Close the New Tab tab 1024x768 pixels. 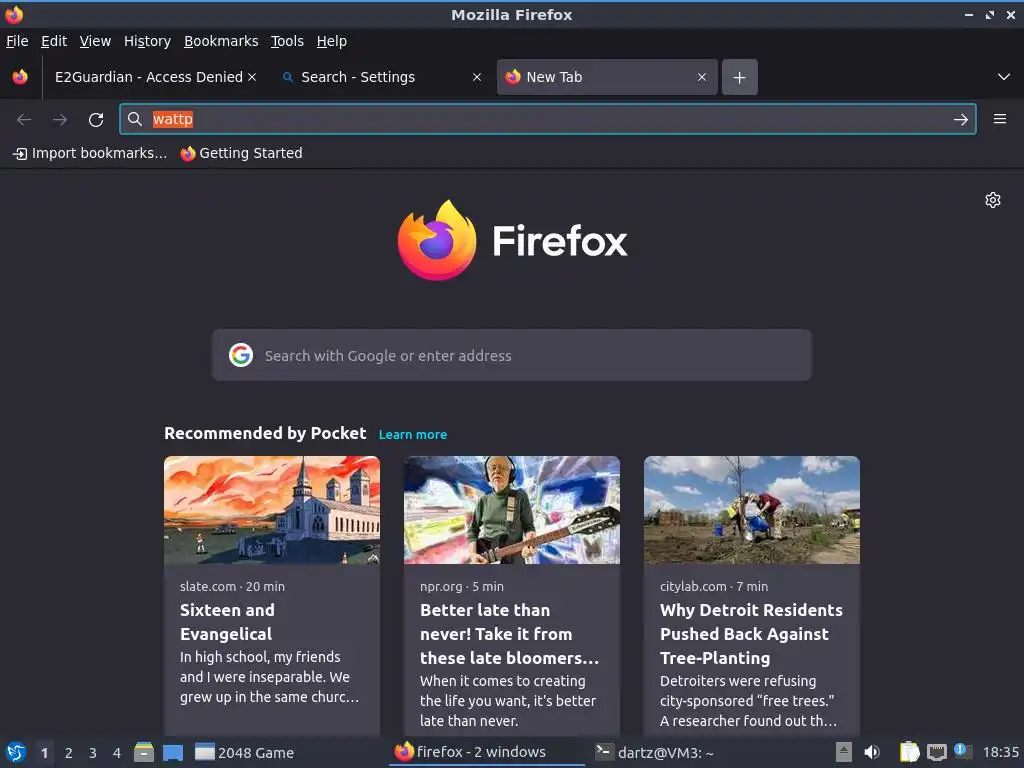tap(702, 77)
